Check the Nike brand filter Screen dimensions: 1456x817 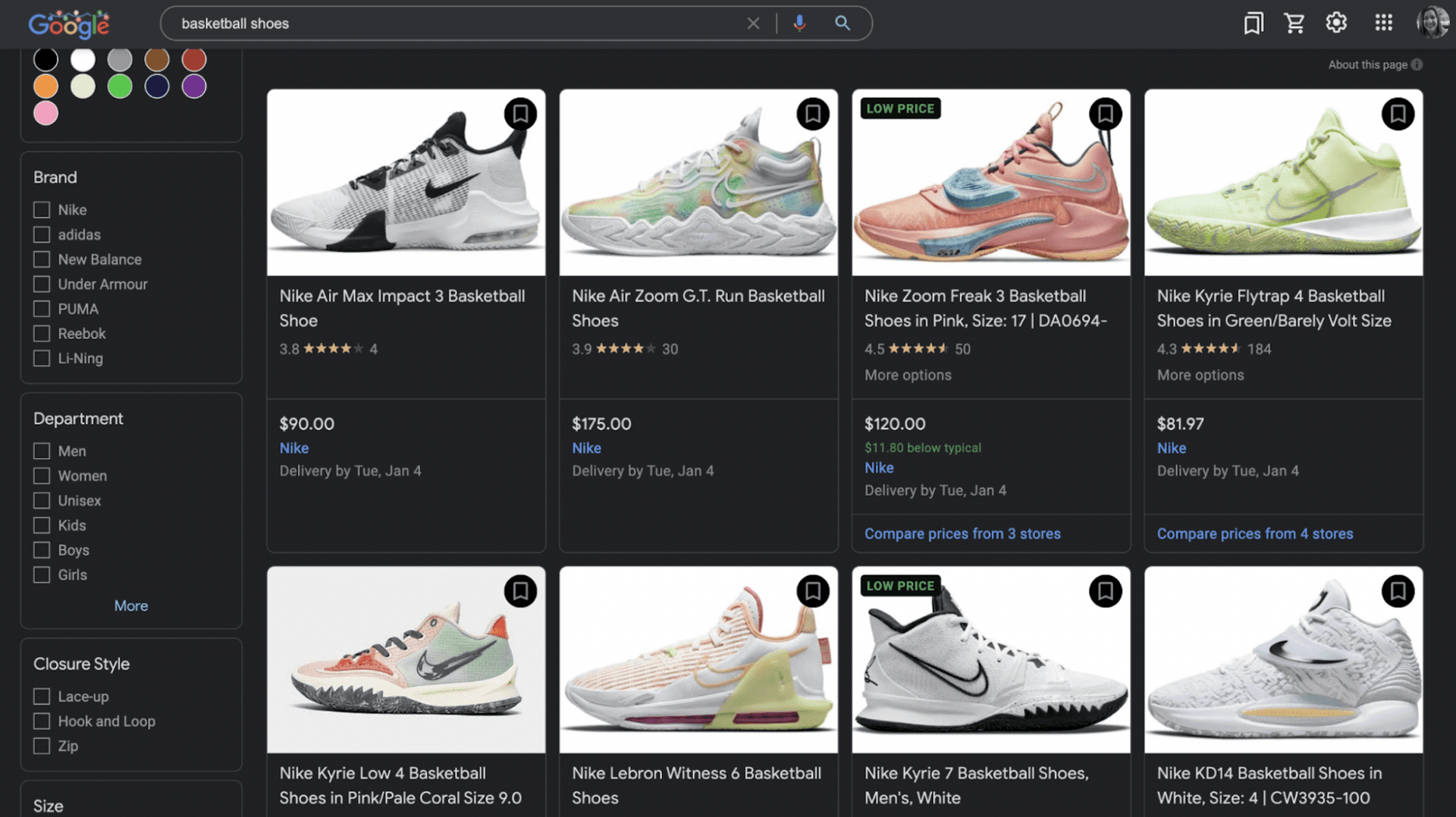[x=41, y=209]
